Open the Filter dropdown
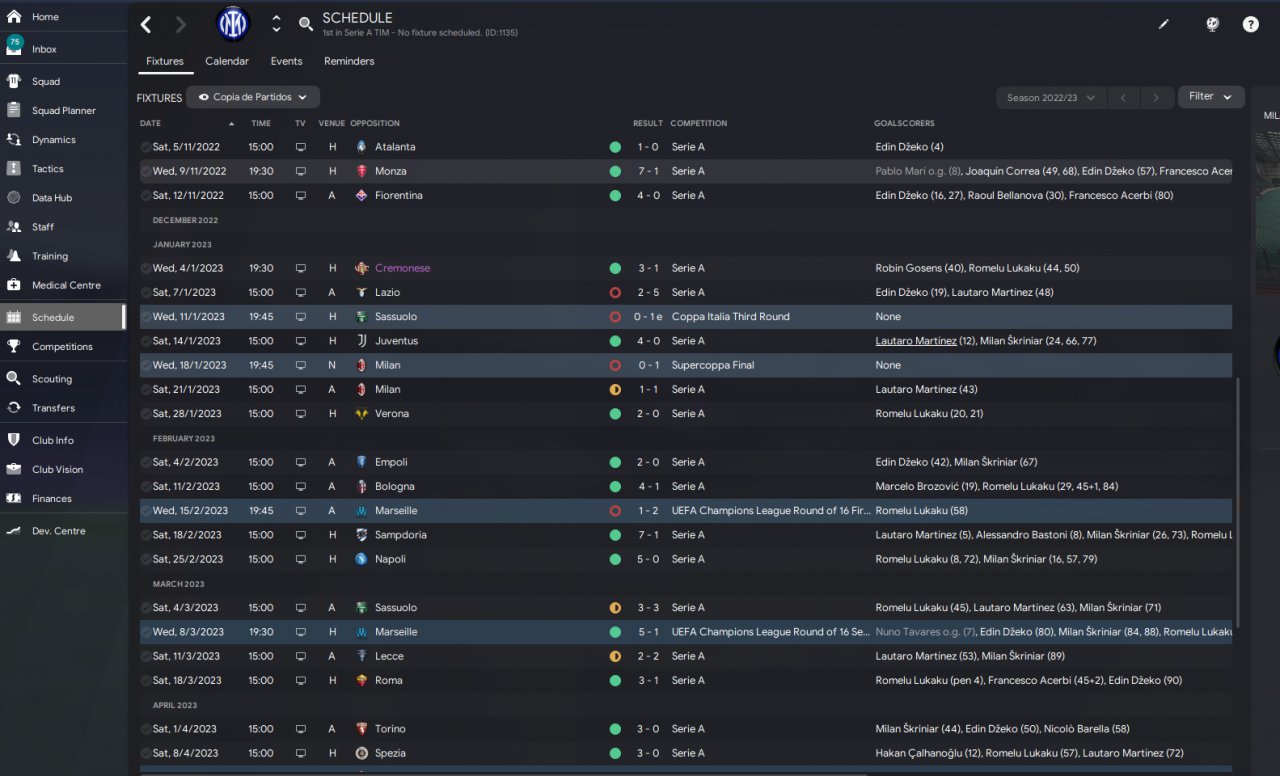Viewport: 1280px width, 776px height. (x=1211, y=97)
